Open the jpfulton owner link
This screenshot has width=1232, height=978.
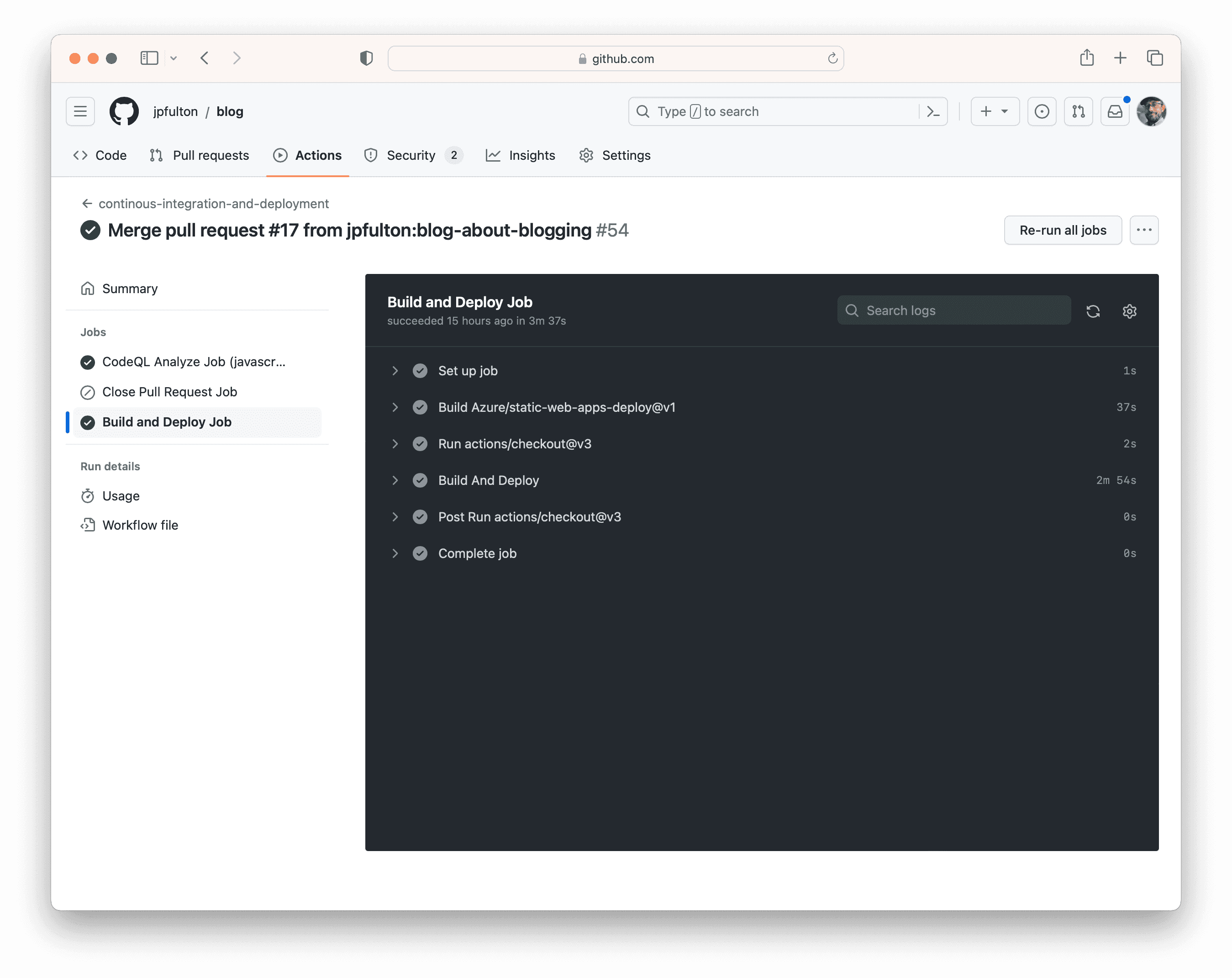coord(175,111)
